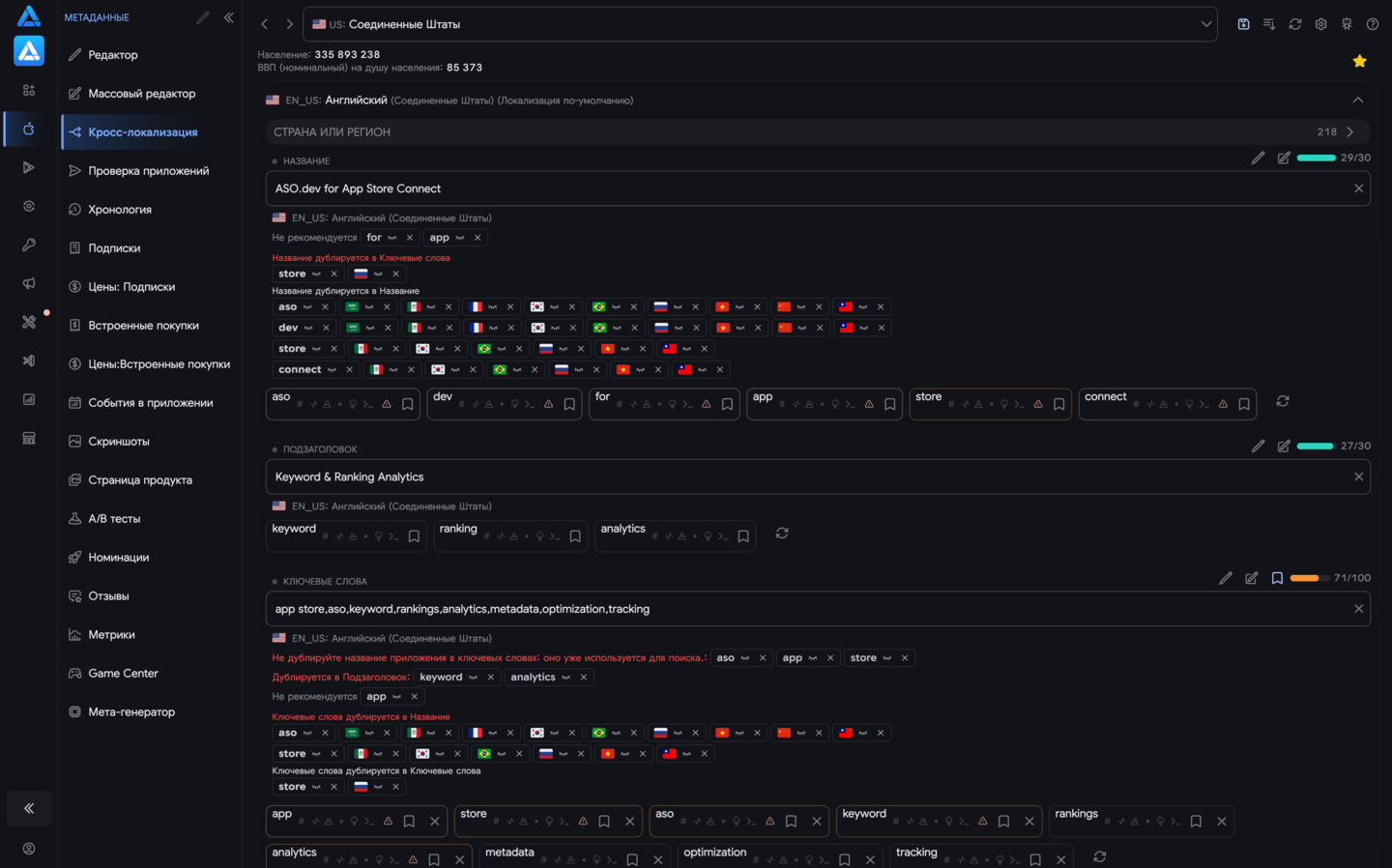Click the key icon in the left rail

coord(29,245)
